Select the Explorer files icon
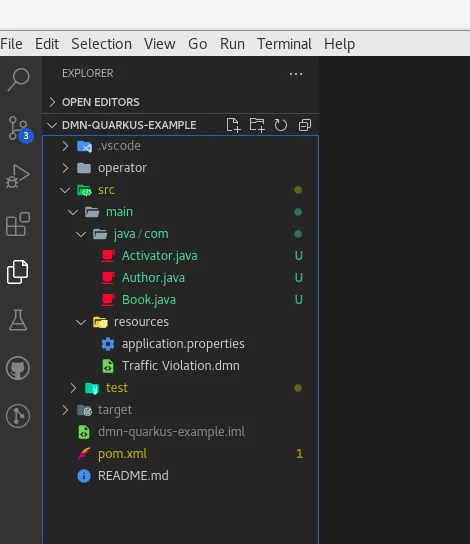This screenshot has height=544, width=470. click(x=18, y=272)
